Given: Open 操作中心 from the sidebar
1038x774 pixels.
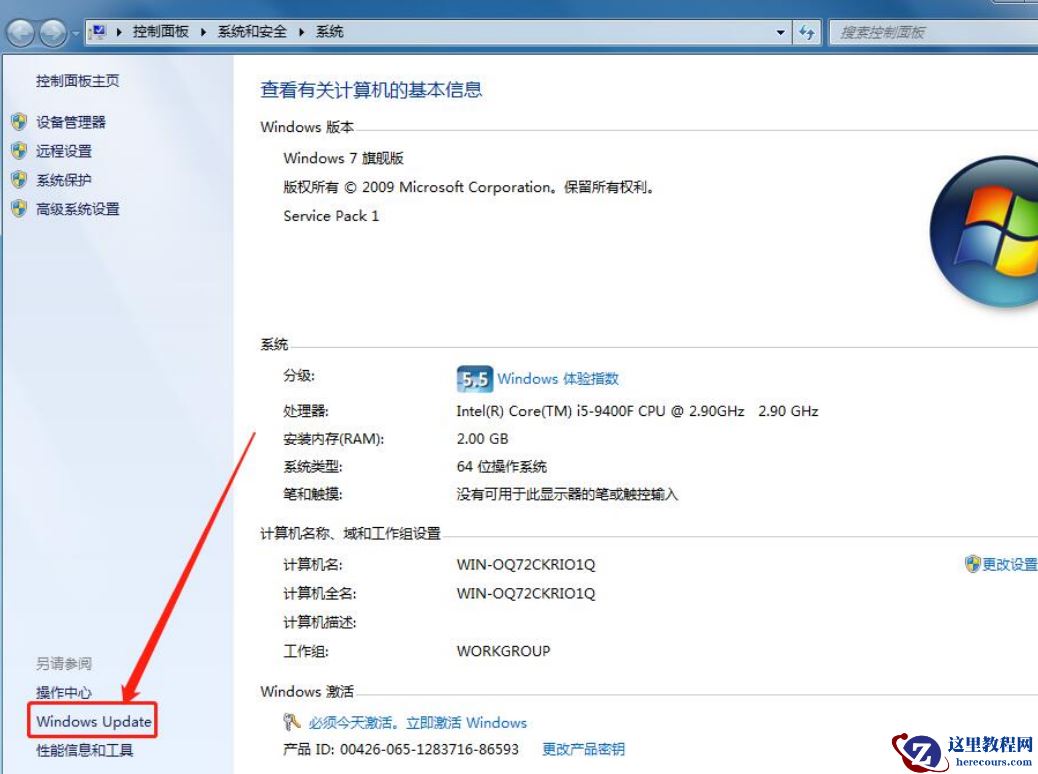Looking at the screenshot, I should point(63,691).
